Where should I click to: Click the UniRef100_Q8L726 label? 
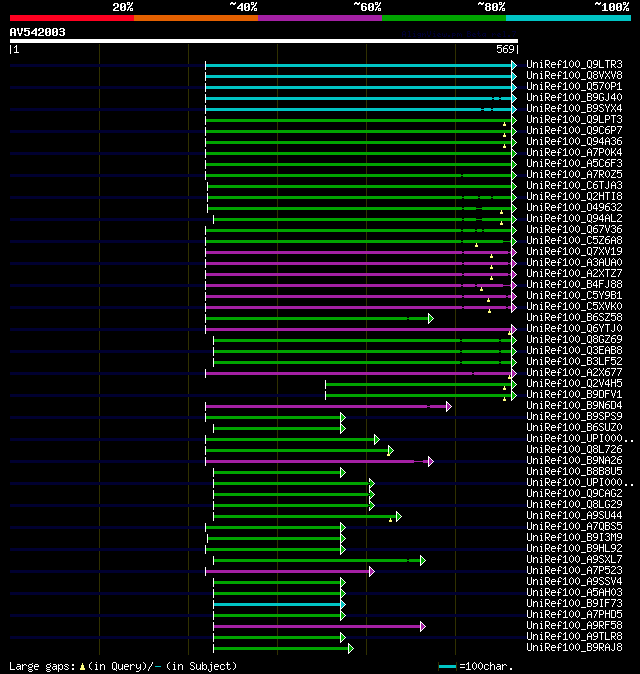click(x=574, y=450)
